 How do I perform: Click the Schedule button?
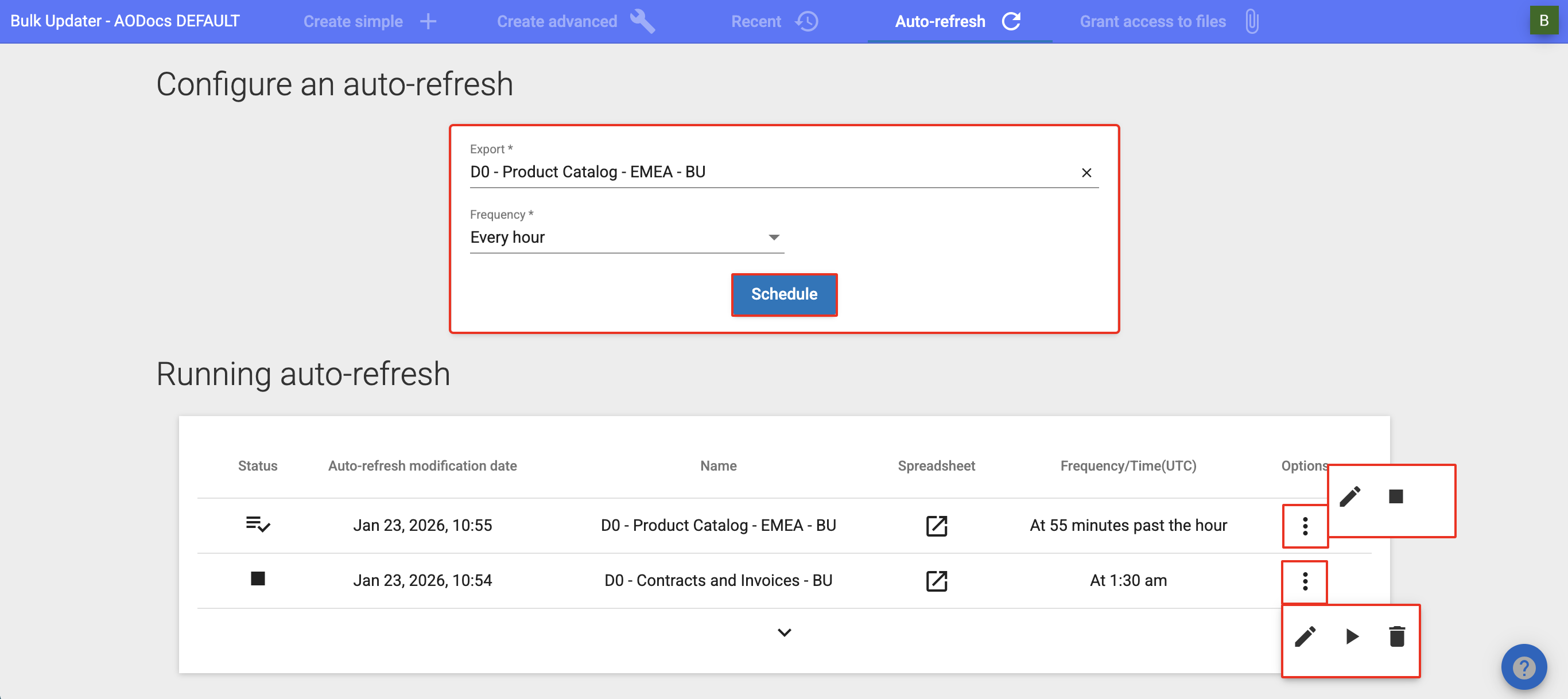[x=784, y=294]
